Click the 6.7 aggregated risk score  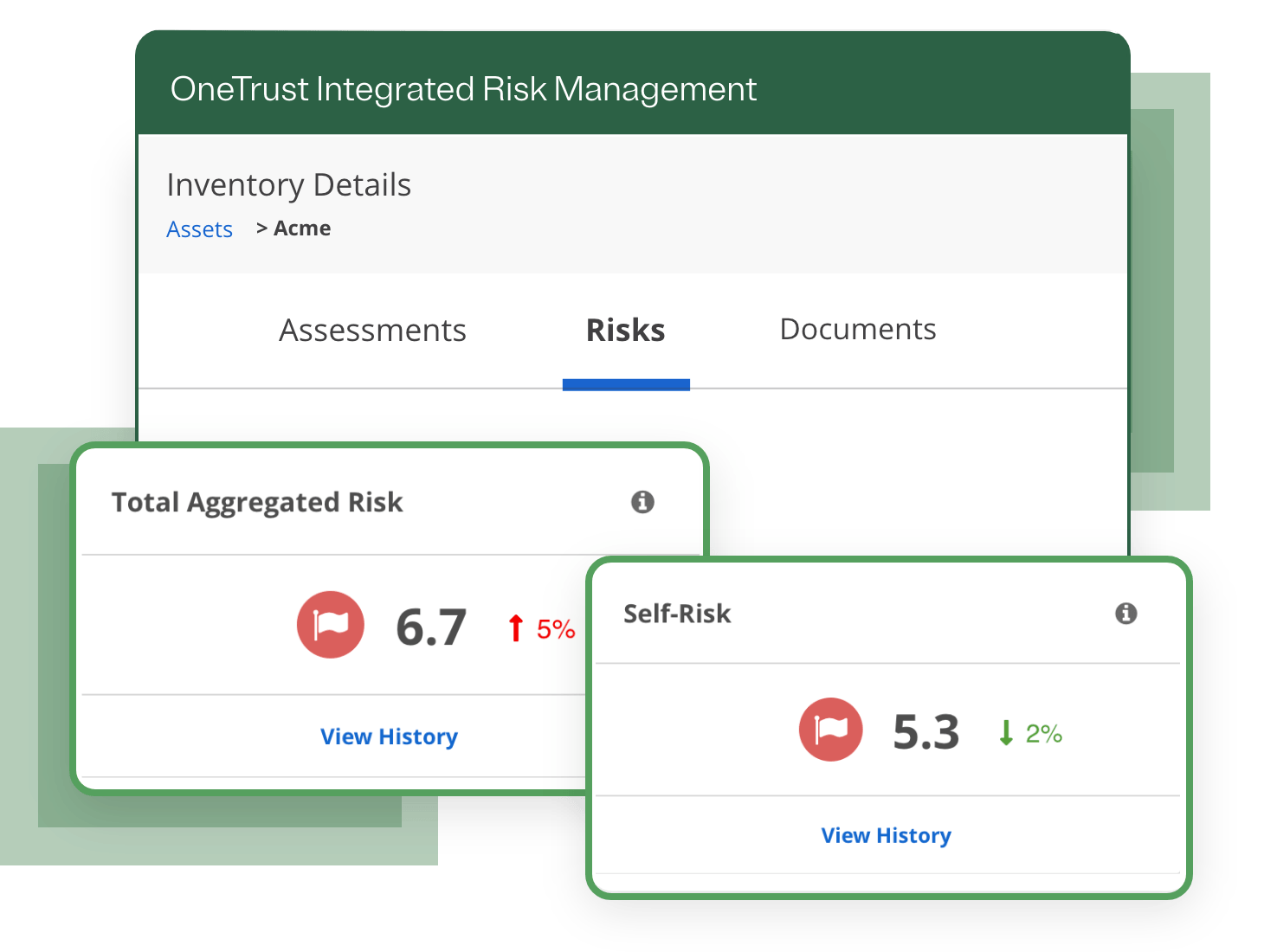point(431,627)
